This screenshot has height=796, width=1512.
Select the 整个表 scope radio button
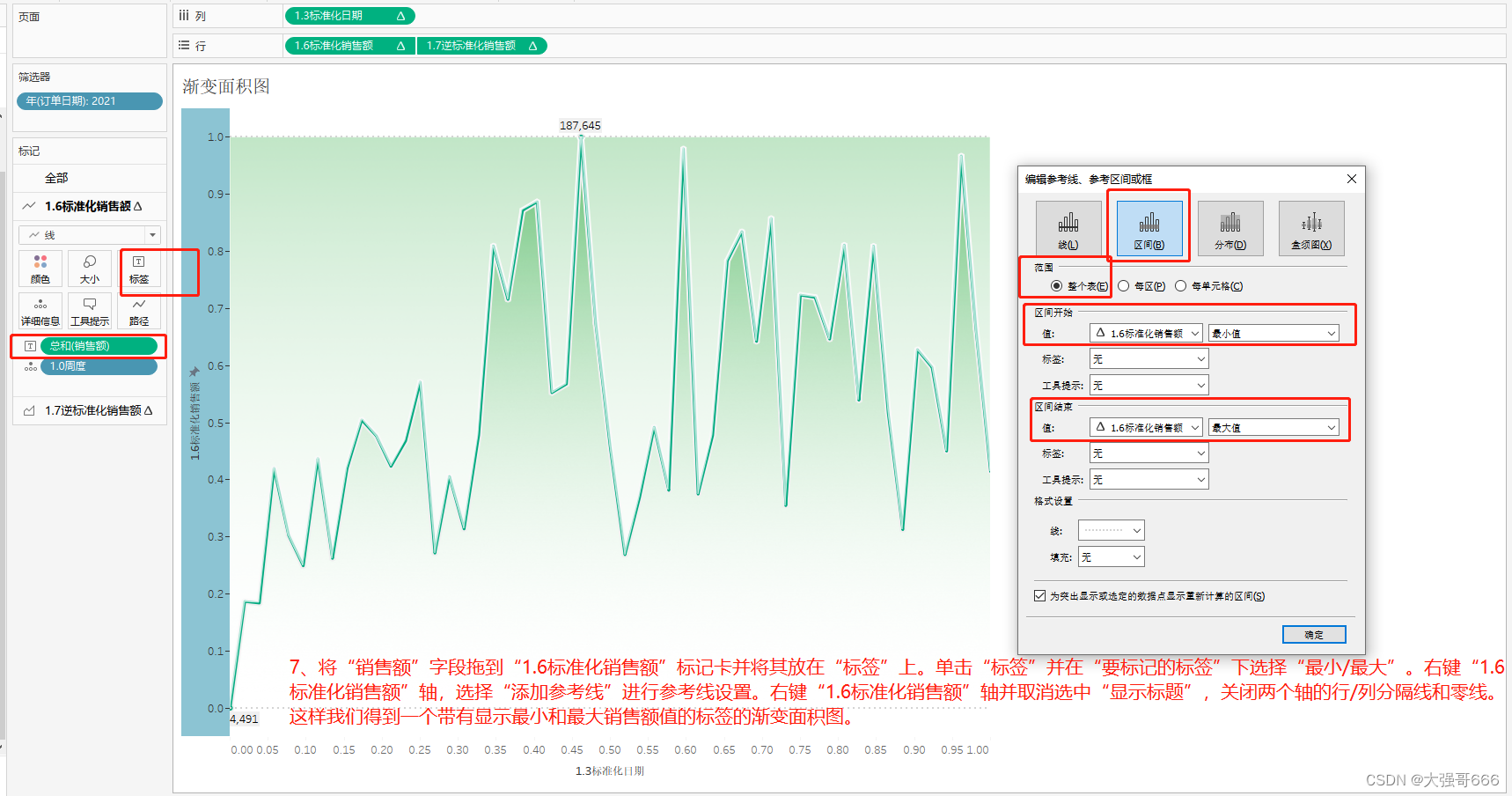(x=1057, y=286)
